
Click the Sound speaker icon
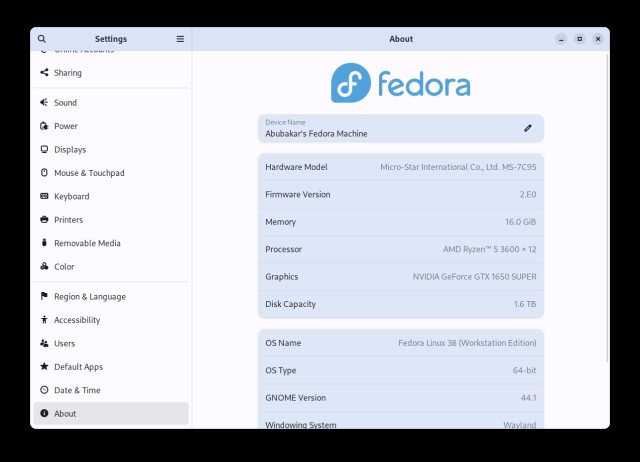[44, 102]
